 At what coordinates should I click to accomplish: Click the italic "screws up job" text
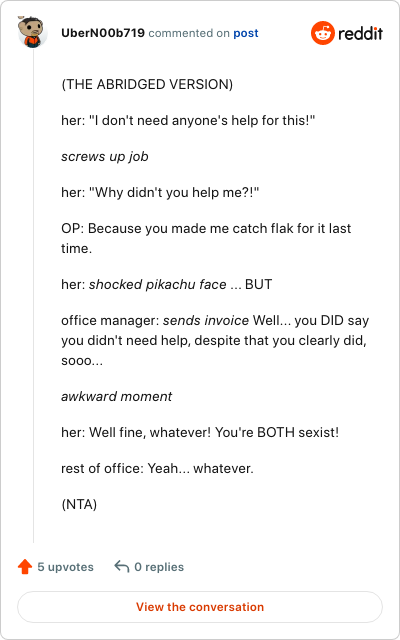pos(105,157)
